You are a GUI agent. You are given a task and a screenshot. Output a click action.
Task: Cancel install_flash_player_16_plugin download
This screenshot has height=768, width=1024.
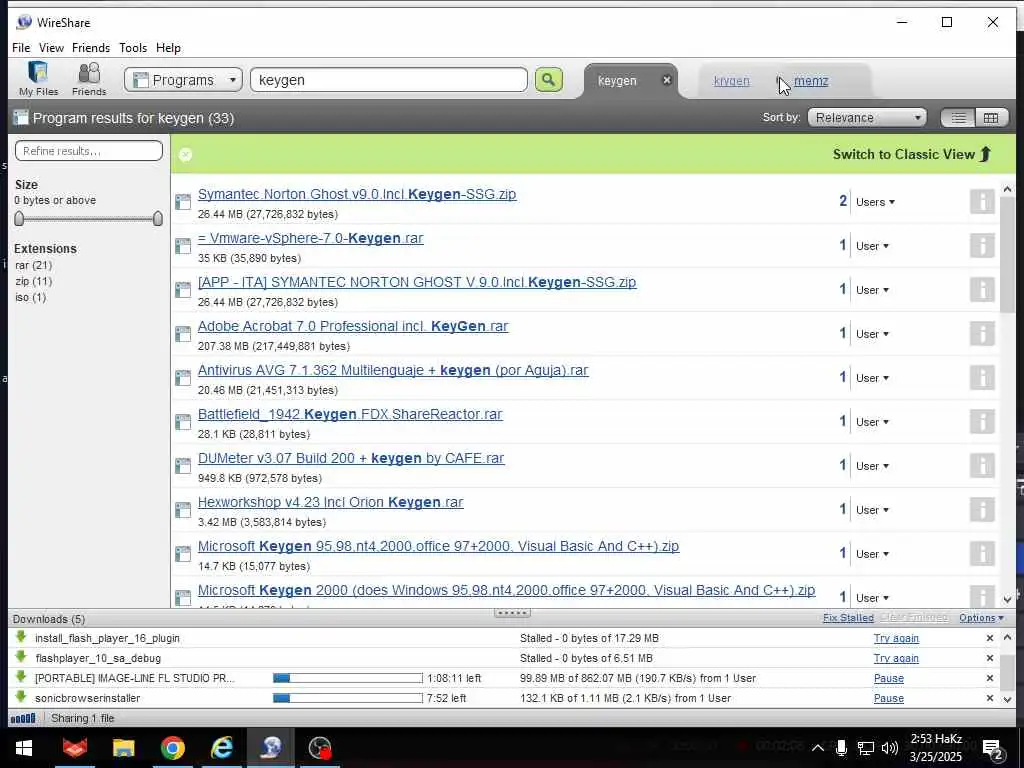989,638
